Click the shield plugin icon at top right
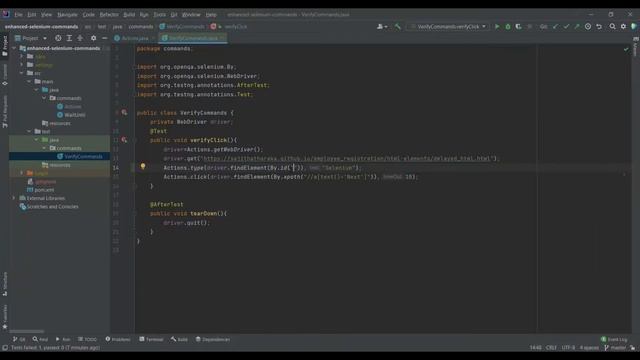The width and height of the screenshot is (640, 360). click(x=633, y=27)
